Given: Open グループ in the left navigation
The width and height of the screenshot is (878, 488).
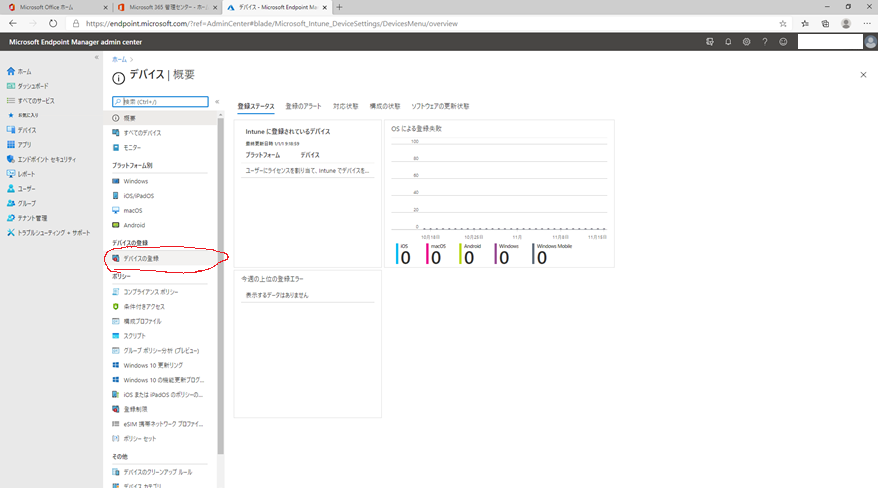Looking at the screenshot, I should 21,203.
